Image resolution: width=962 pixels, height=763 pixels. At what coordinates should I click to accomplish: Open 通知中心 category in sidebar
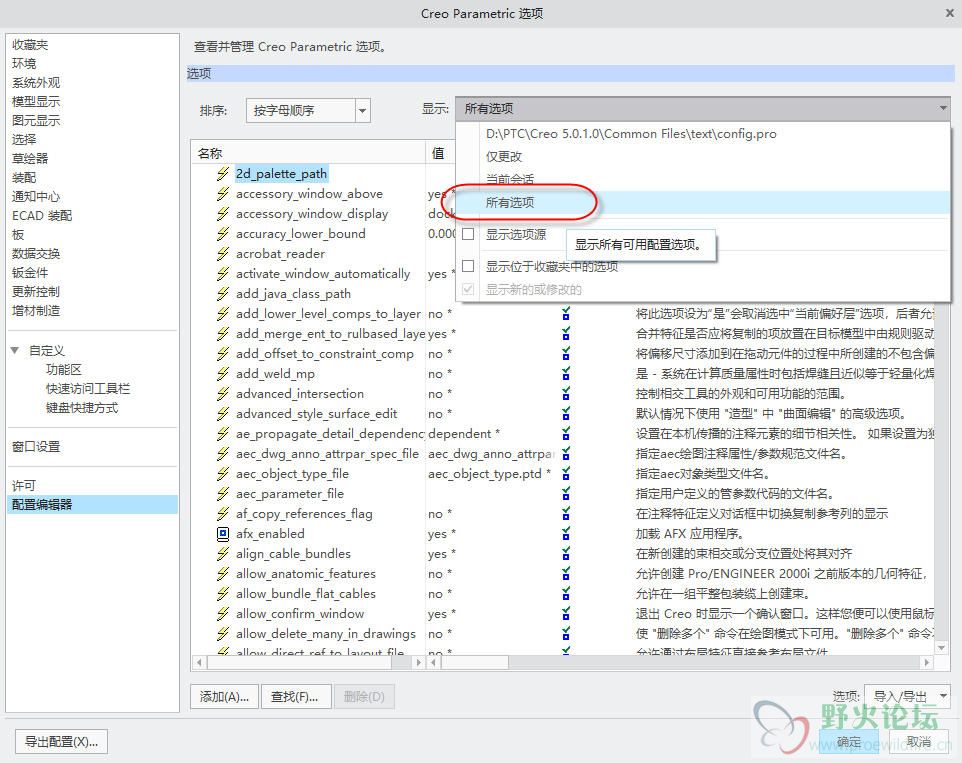(x=36, y=197)
